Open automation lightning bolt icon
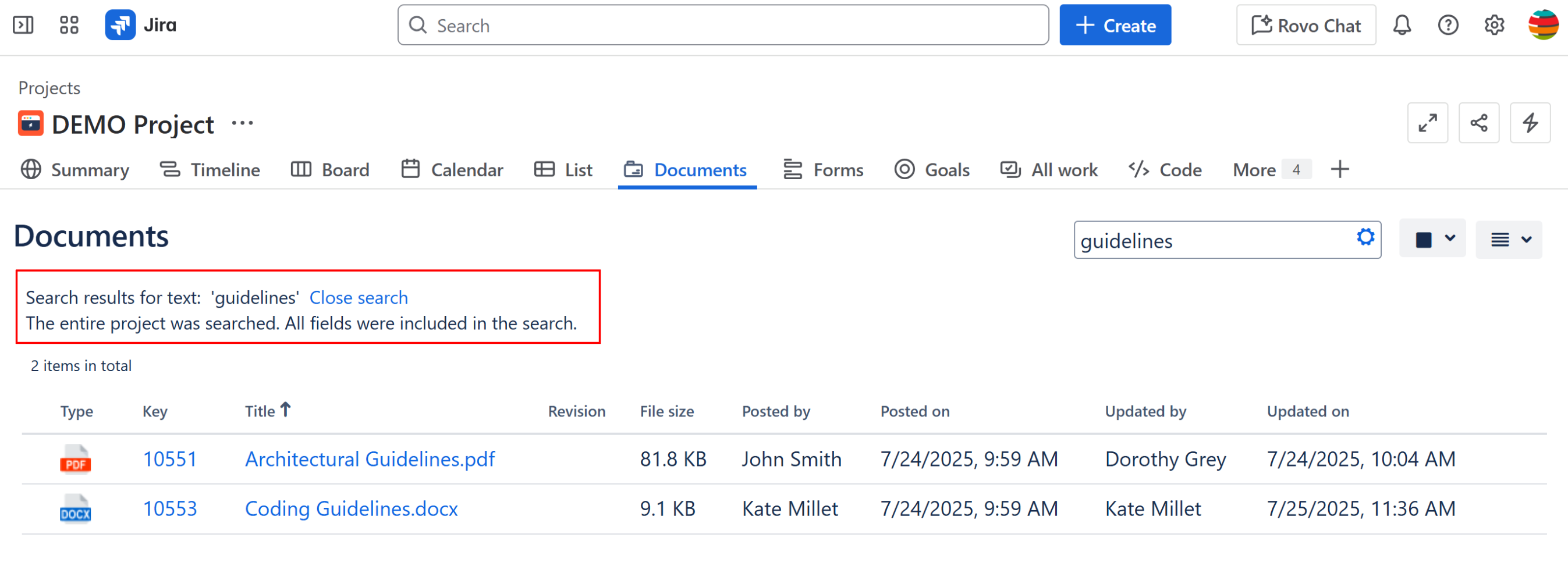The image size is (1568, 566). 1530,123
